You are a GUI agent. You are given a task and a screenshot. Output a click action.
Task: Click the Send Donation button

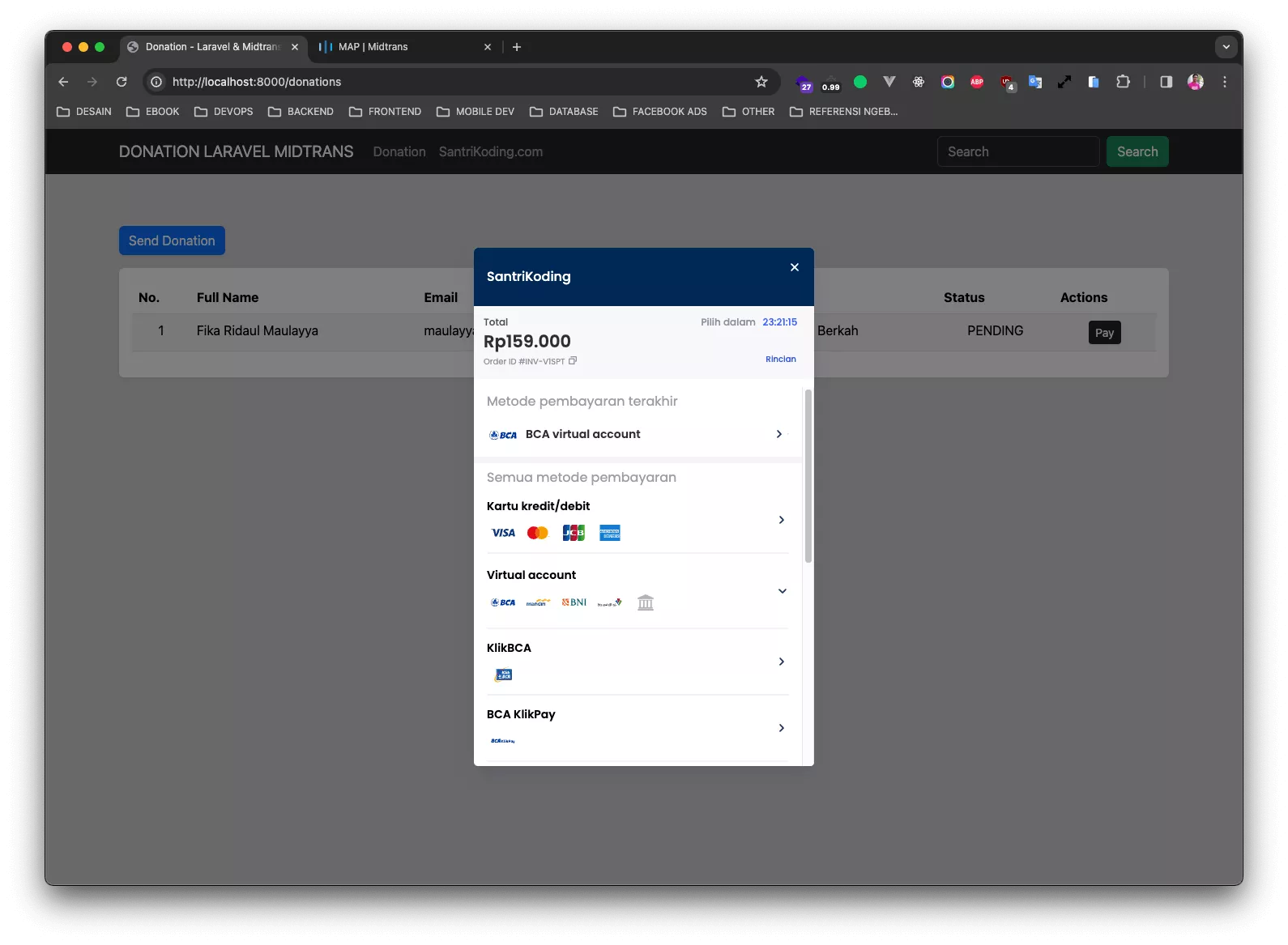pos(172,241)
